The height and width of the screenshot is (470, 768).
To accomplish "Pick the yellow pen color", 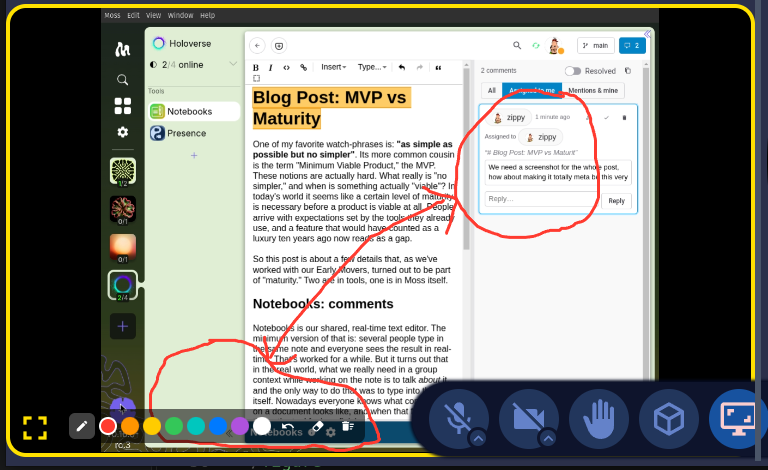I will point(152,426).
